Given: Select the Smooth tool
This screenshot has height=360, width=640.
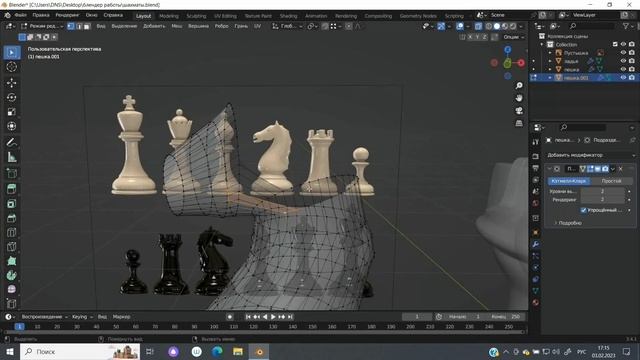Looking at the screenshot, I should coord(11,289).
